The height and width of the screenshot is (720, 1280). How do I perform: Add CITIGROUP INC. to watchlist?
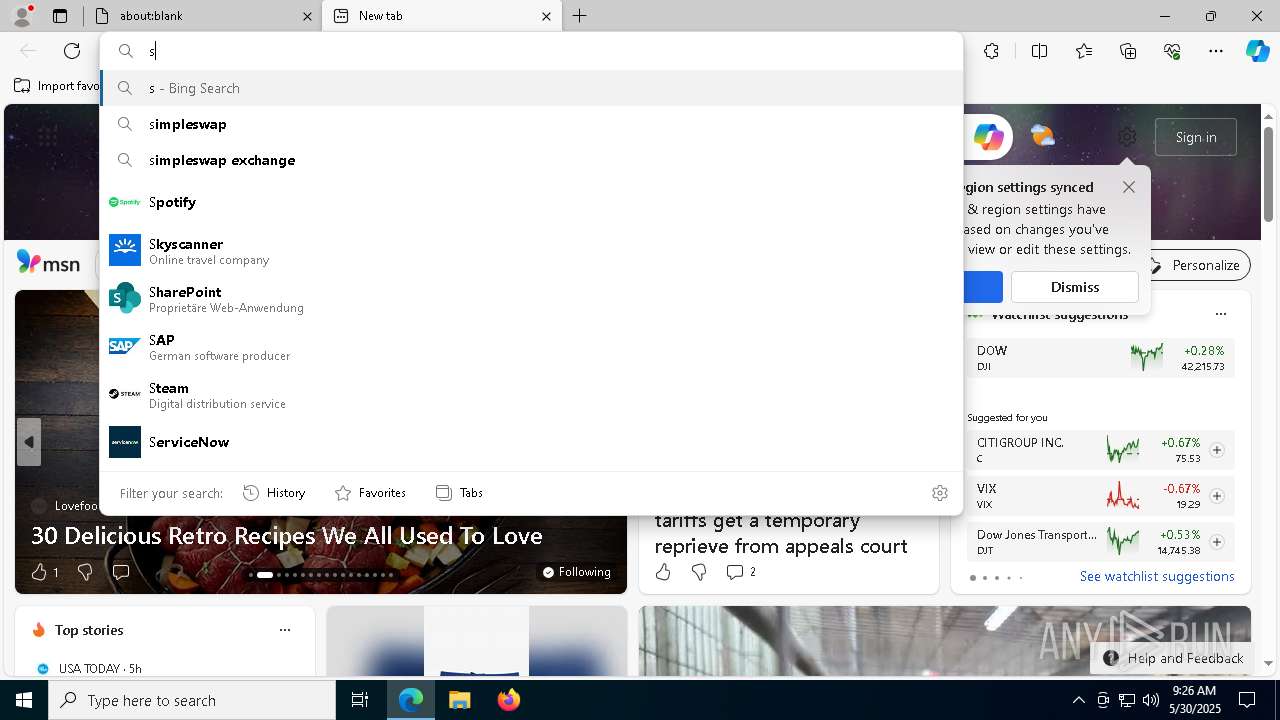pos(1217,450)
